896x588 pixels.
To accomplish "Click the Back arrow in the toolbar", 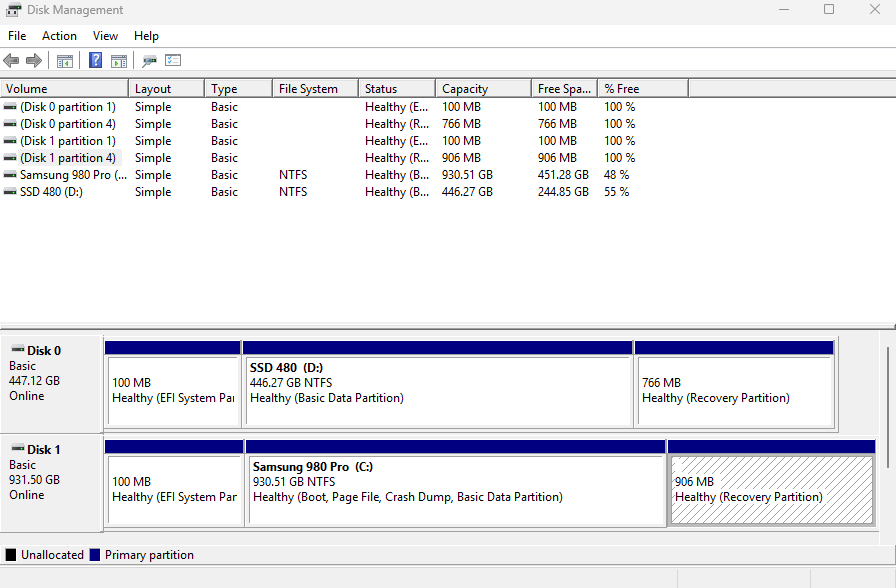I will click(x=11, y=60).
